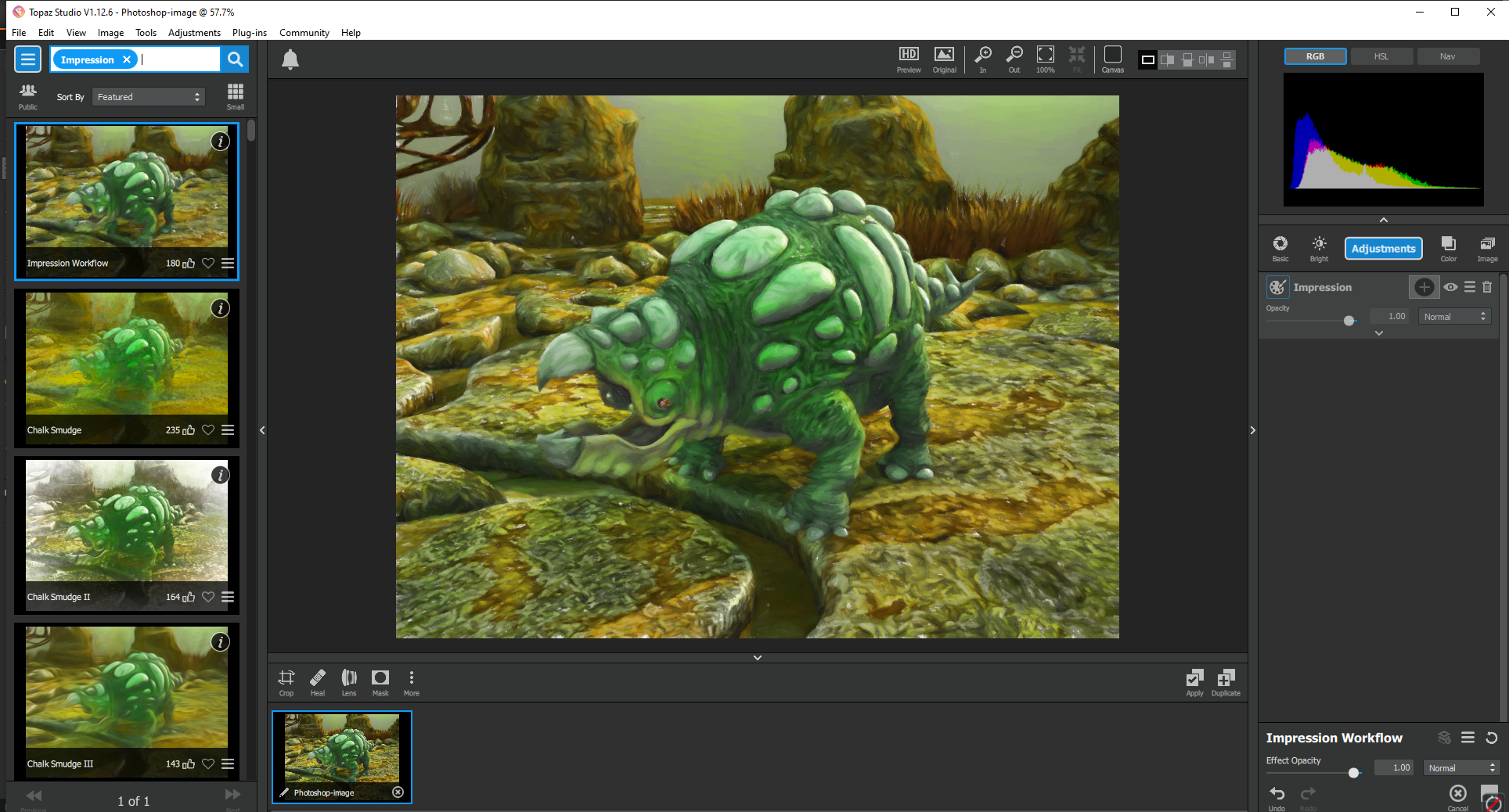This screenshot has height=812, width=1509.
Task: Show the Original image view
Action: [945, 59]
